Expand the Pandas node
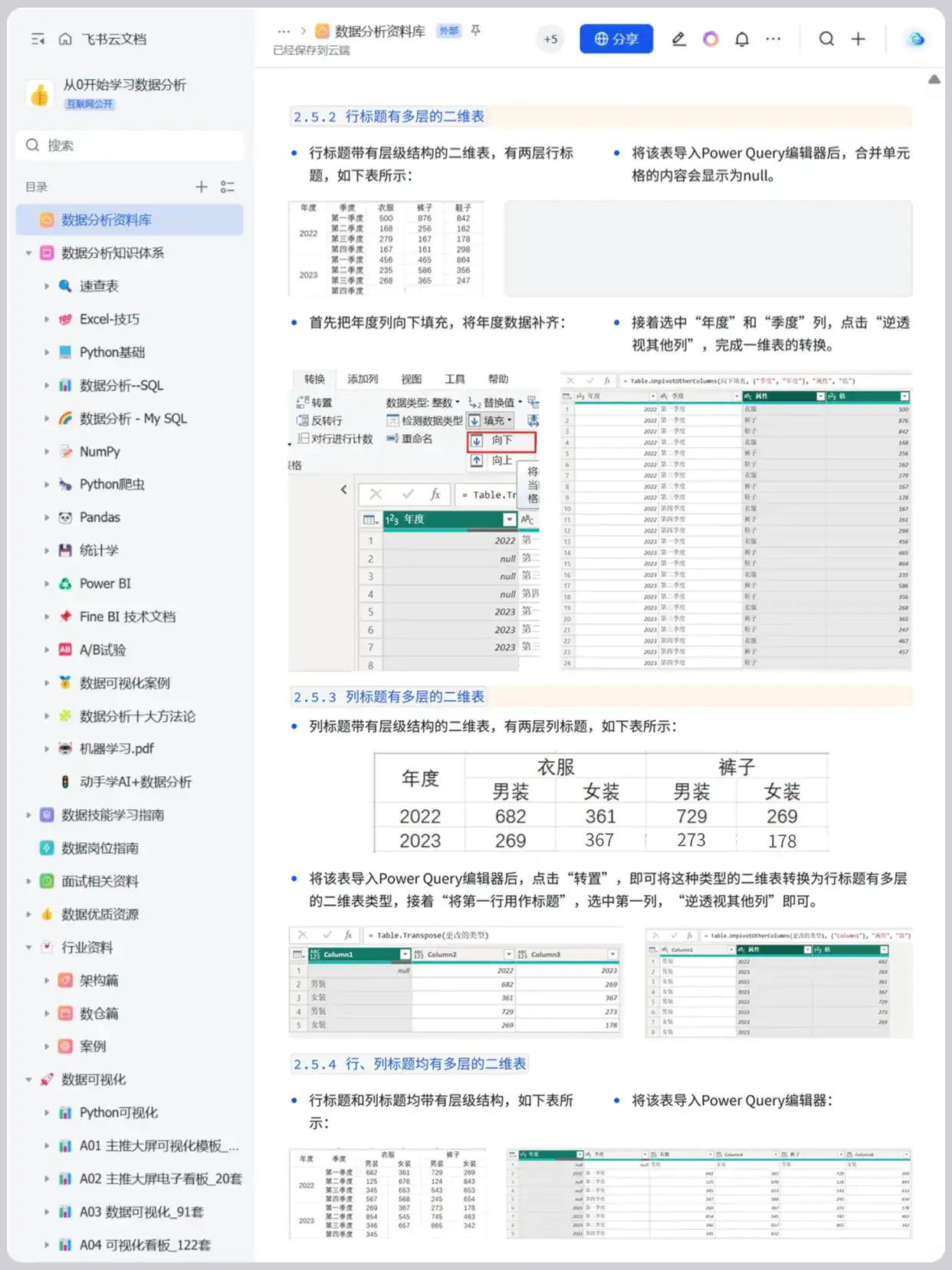This screenshot has width=952, height=1270. [x=46, y=518]
